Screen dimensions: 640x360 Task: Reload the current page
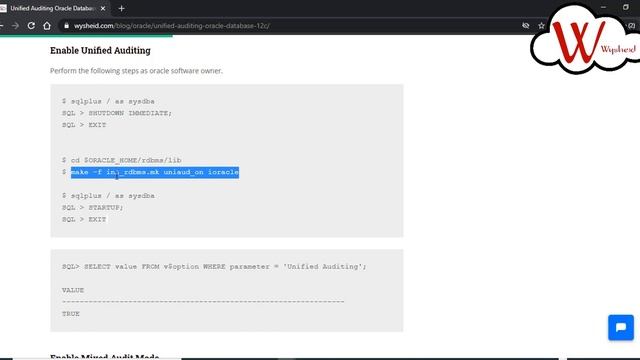click(31, 26)
